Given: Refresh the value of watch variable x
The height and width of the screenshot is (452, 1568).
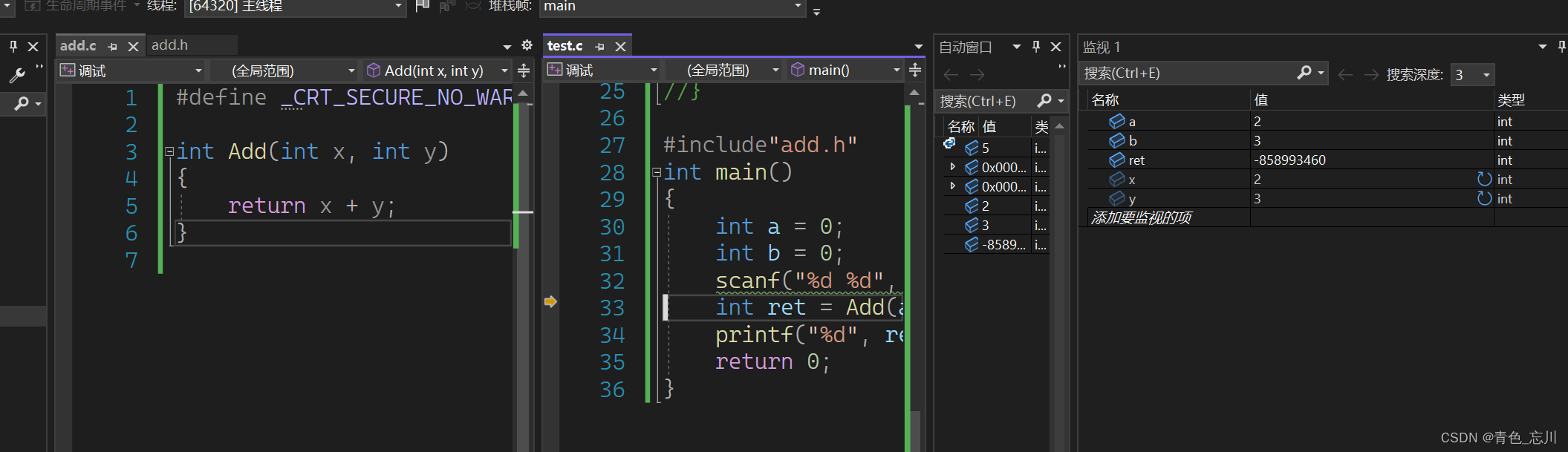Looking at the screenshot, I should 1484,179.
